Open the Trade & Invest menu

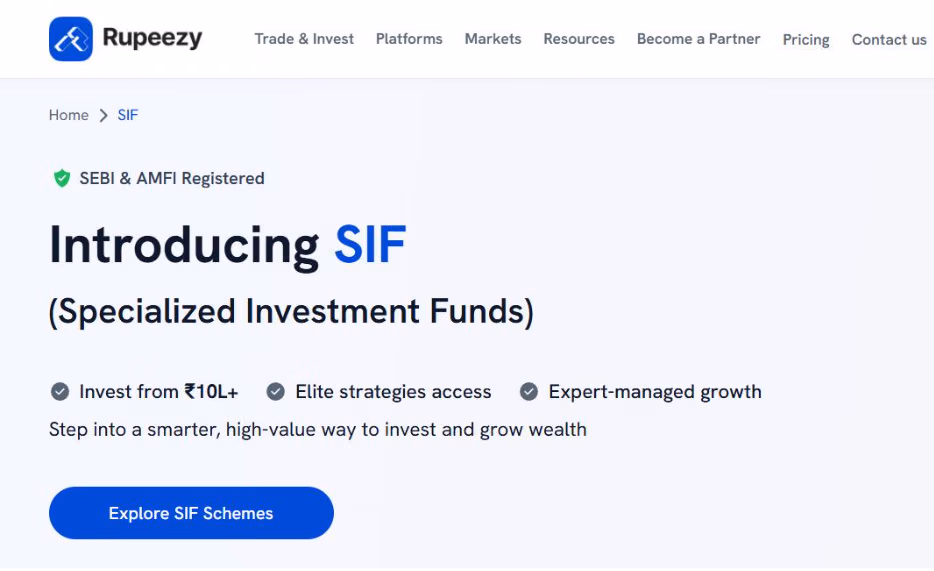click(x=304, y=39)
